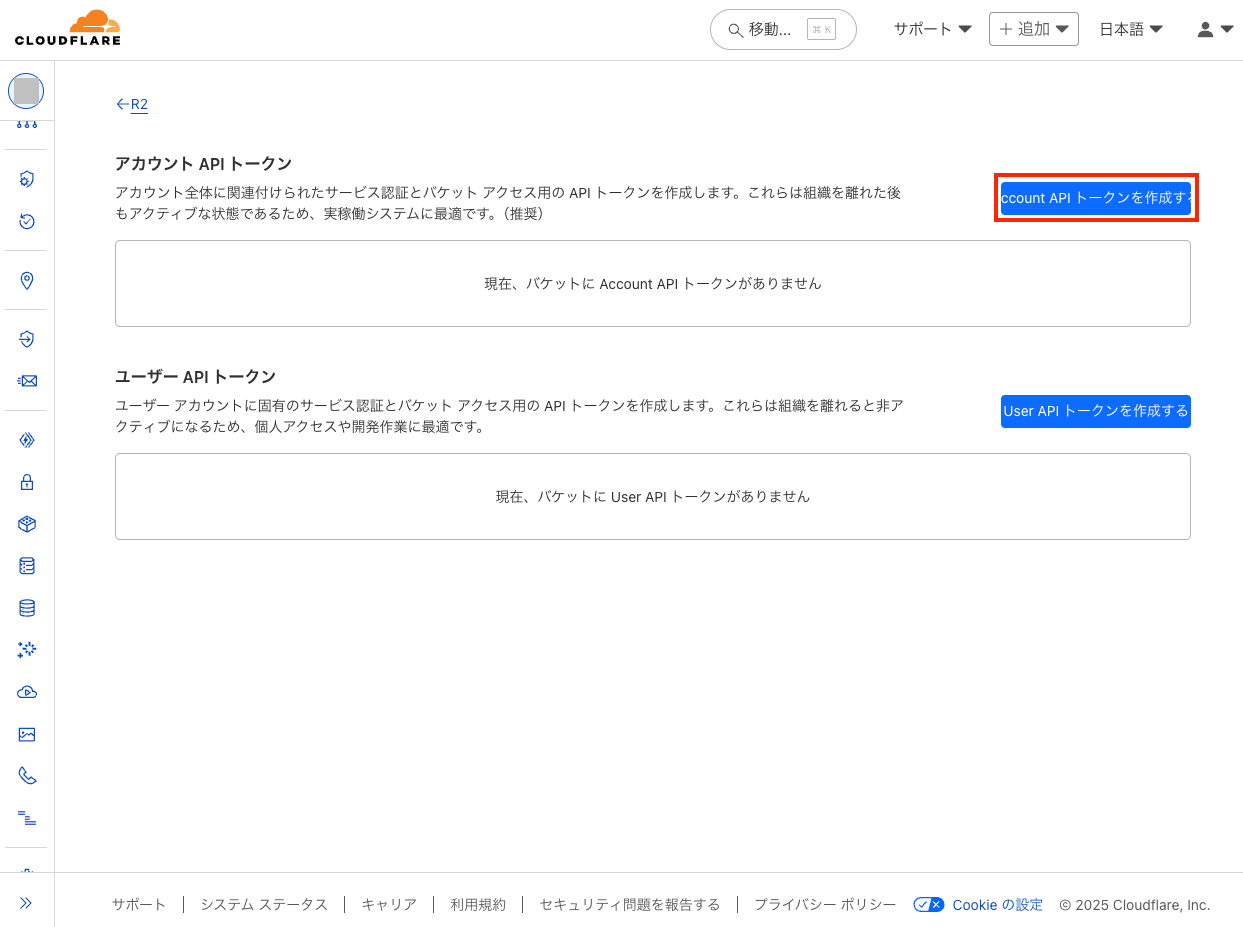Click the Account API トークンを作成する button
Screen dimensions: 1243x927
[1095, 198]
